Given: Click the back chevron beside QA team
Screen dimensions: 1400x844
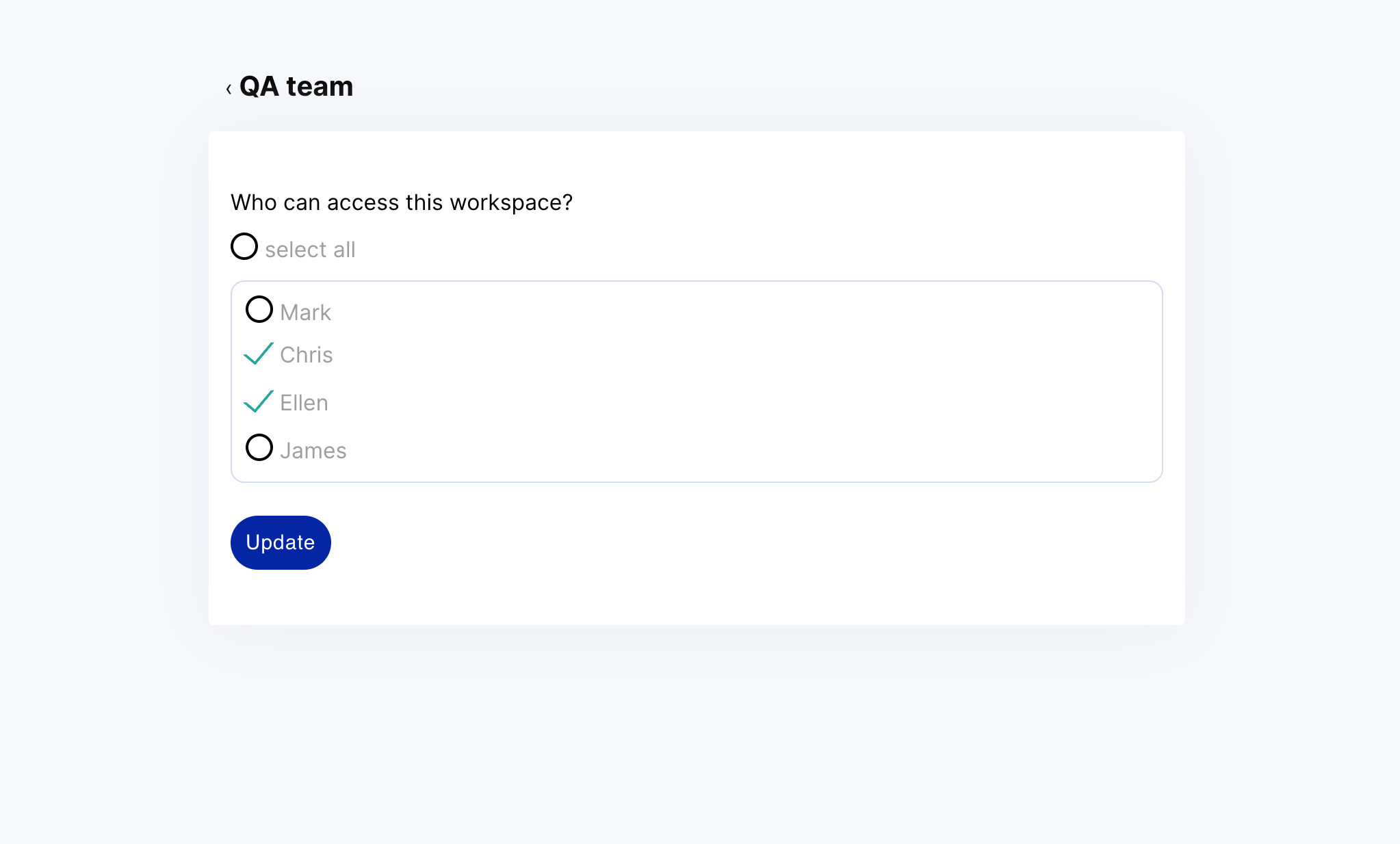Looking at the screenshot, I should (228, 86).
